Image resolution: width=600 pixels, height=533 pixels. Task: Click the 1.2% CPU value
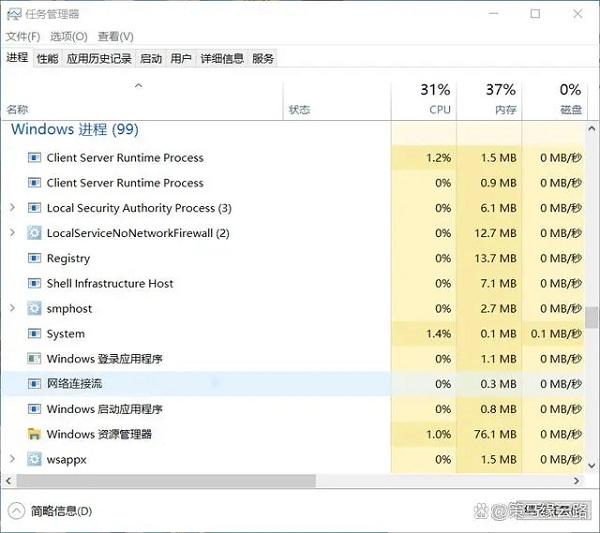tap(439, 158)
